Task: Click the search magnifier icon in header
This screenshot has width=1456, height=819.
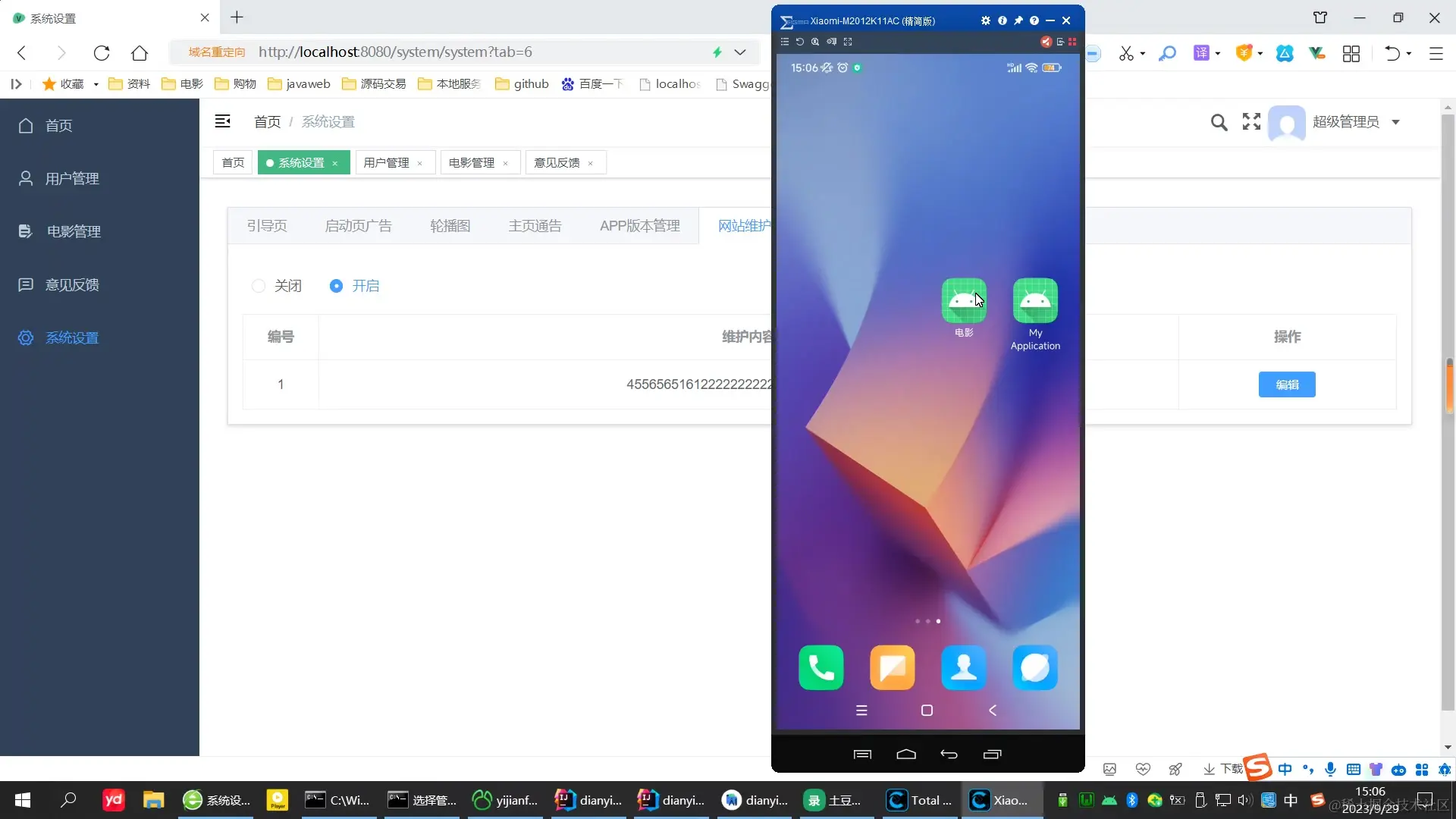Action: click(1219, 122)
